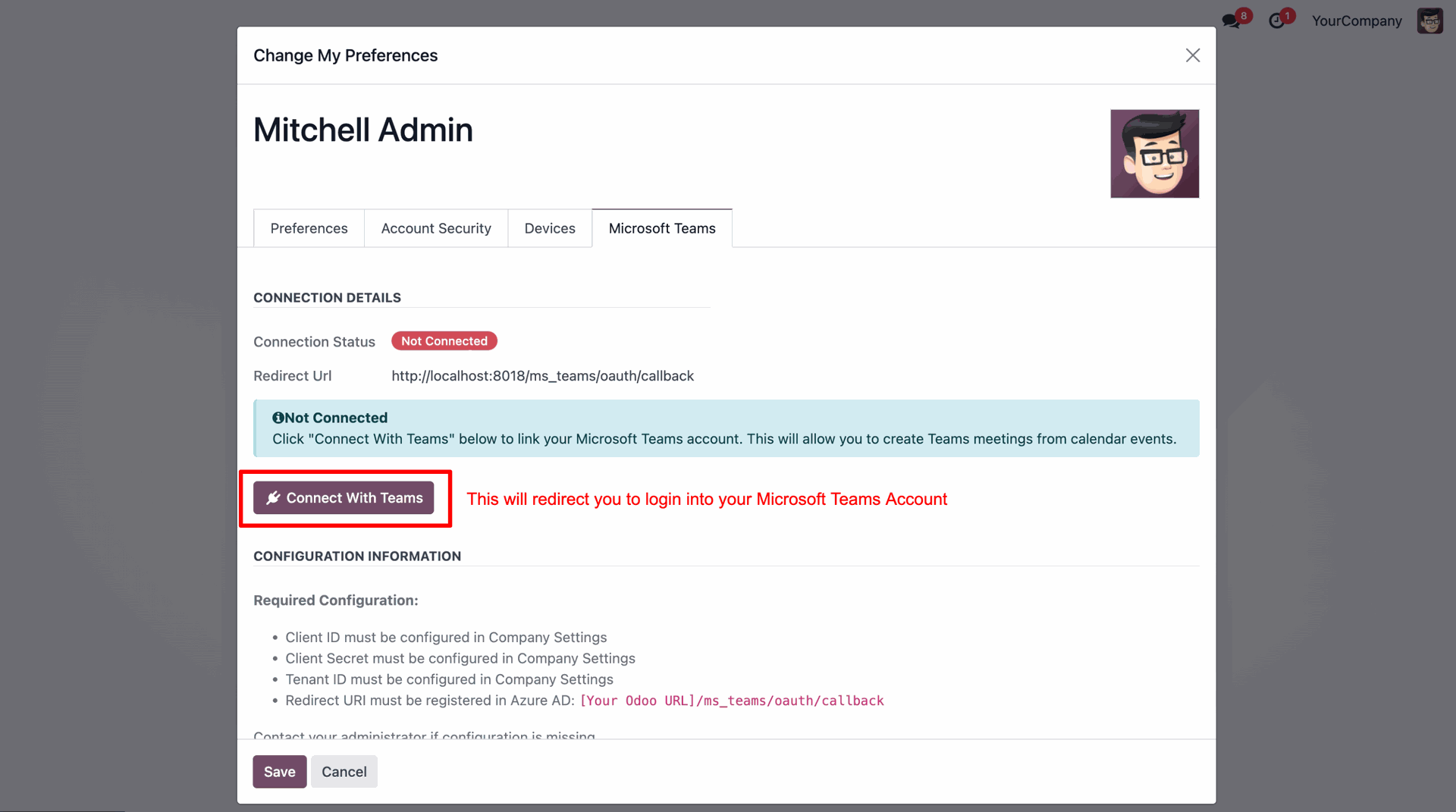Click the user avatar in top bar

pyautogui.click(x=1429, y=20)
